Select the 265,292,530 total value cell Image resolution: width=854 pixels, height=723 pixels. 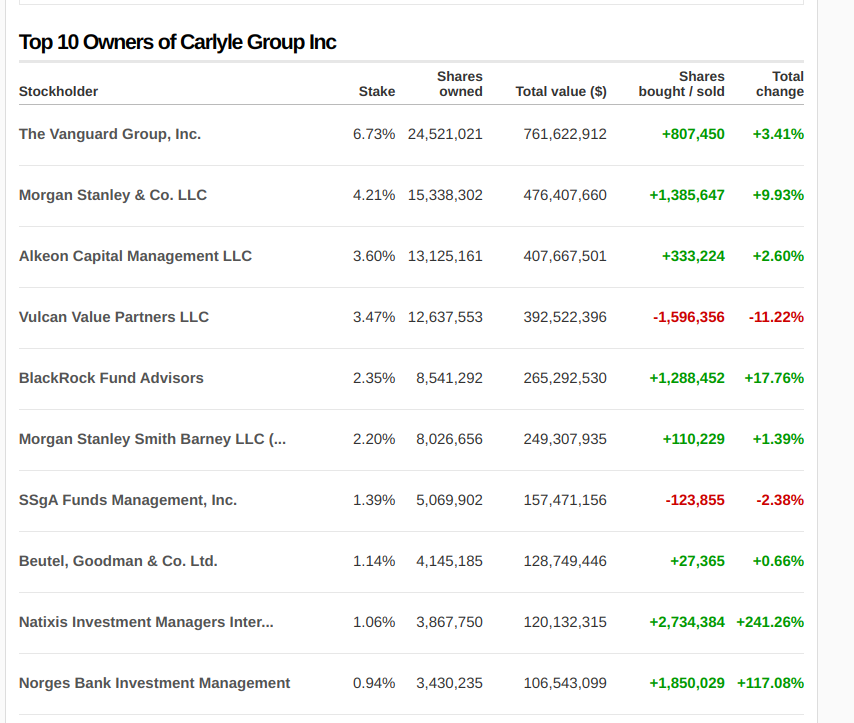565,378
